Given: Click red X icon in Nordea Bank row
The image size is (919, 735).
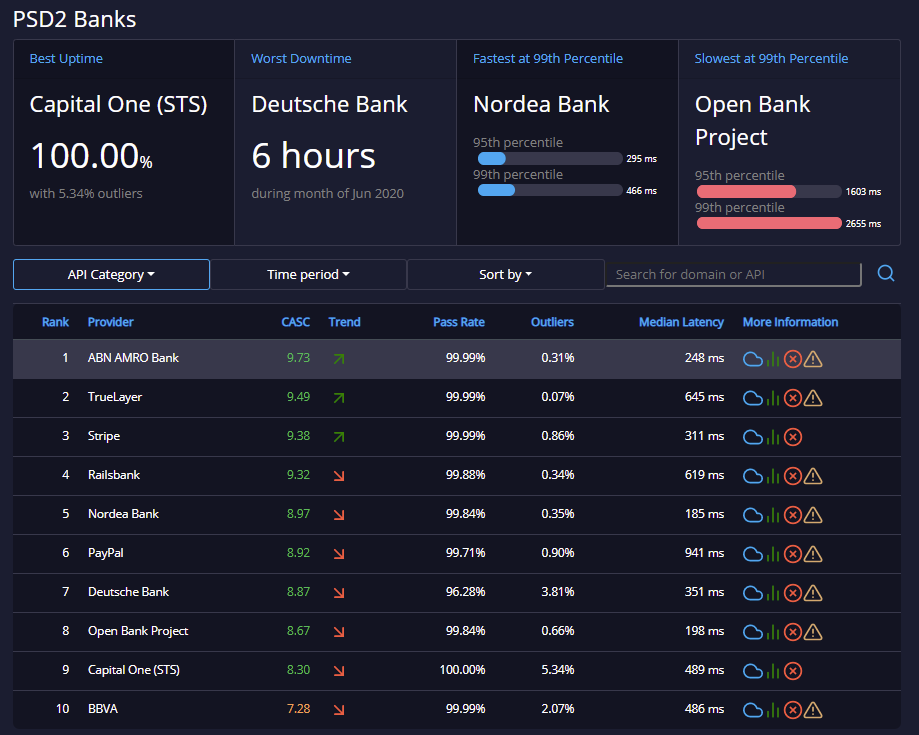Looking at the screenshot, I should [x=793, y=515].
